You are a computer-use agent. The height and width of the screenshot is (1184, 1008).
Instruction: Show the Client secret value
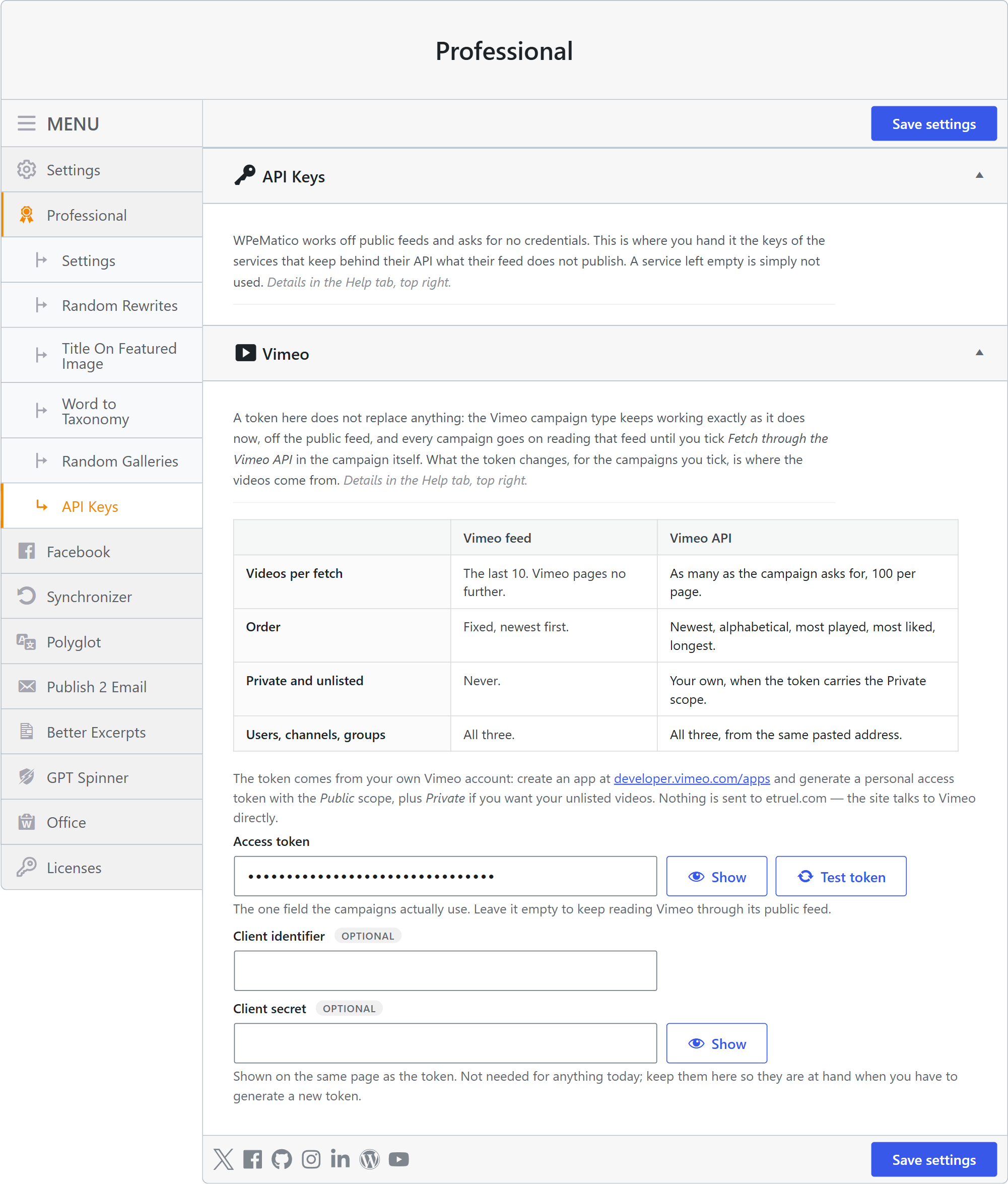[716, 1043]
